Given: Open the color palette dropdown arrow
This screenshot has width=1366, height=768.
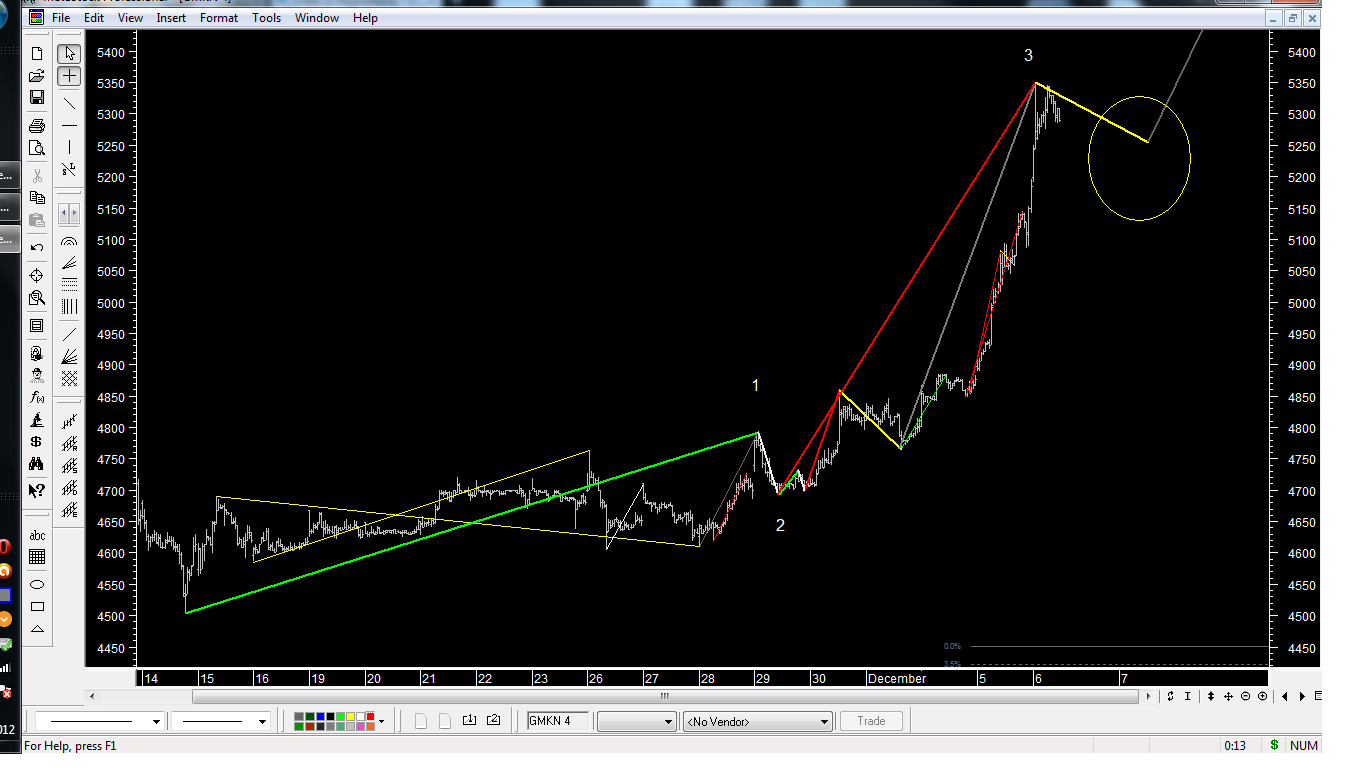Looking at the screenshot, I should click(x=381, y=721).
